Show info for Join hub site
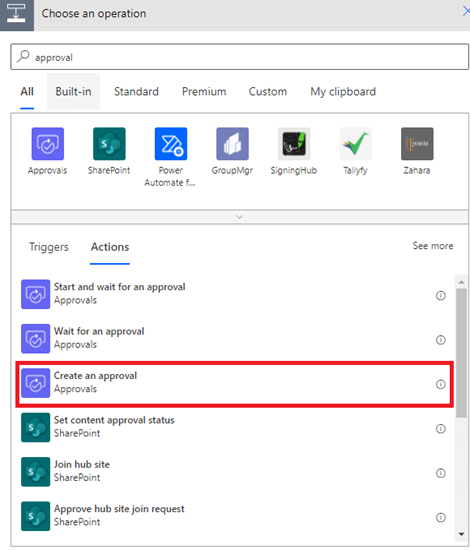The height and width of the screenshot is (550, 470). tap(441, 473)
